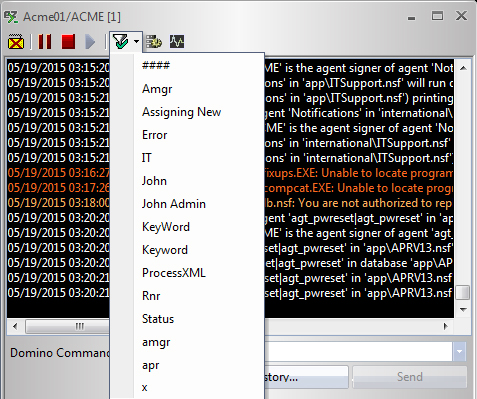477x399 pixels.
Task: Choose the capitalized Amgr filter
Action: (157, 89)
